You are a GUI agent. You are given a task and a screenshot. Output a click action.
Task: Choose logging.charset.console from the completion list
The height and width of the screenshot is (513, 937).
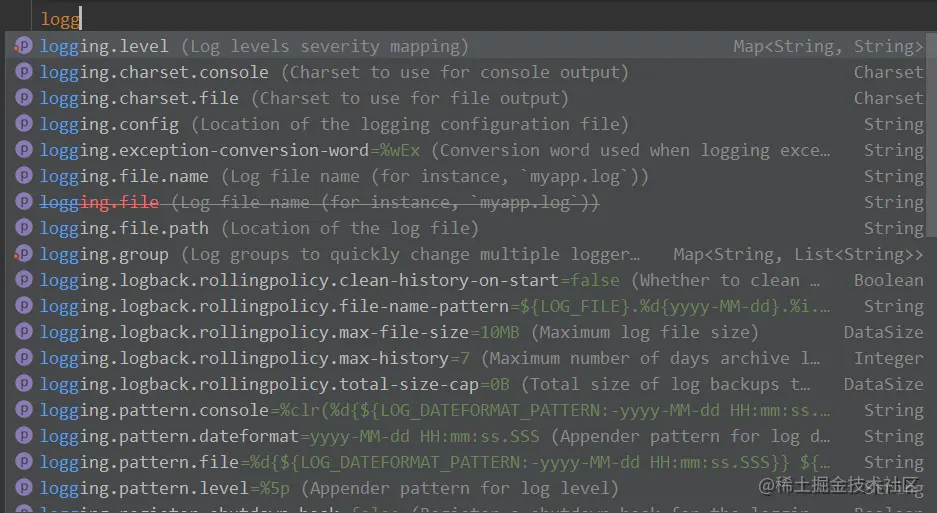click(x=467, y=72)
